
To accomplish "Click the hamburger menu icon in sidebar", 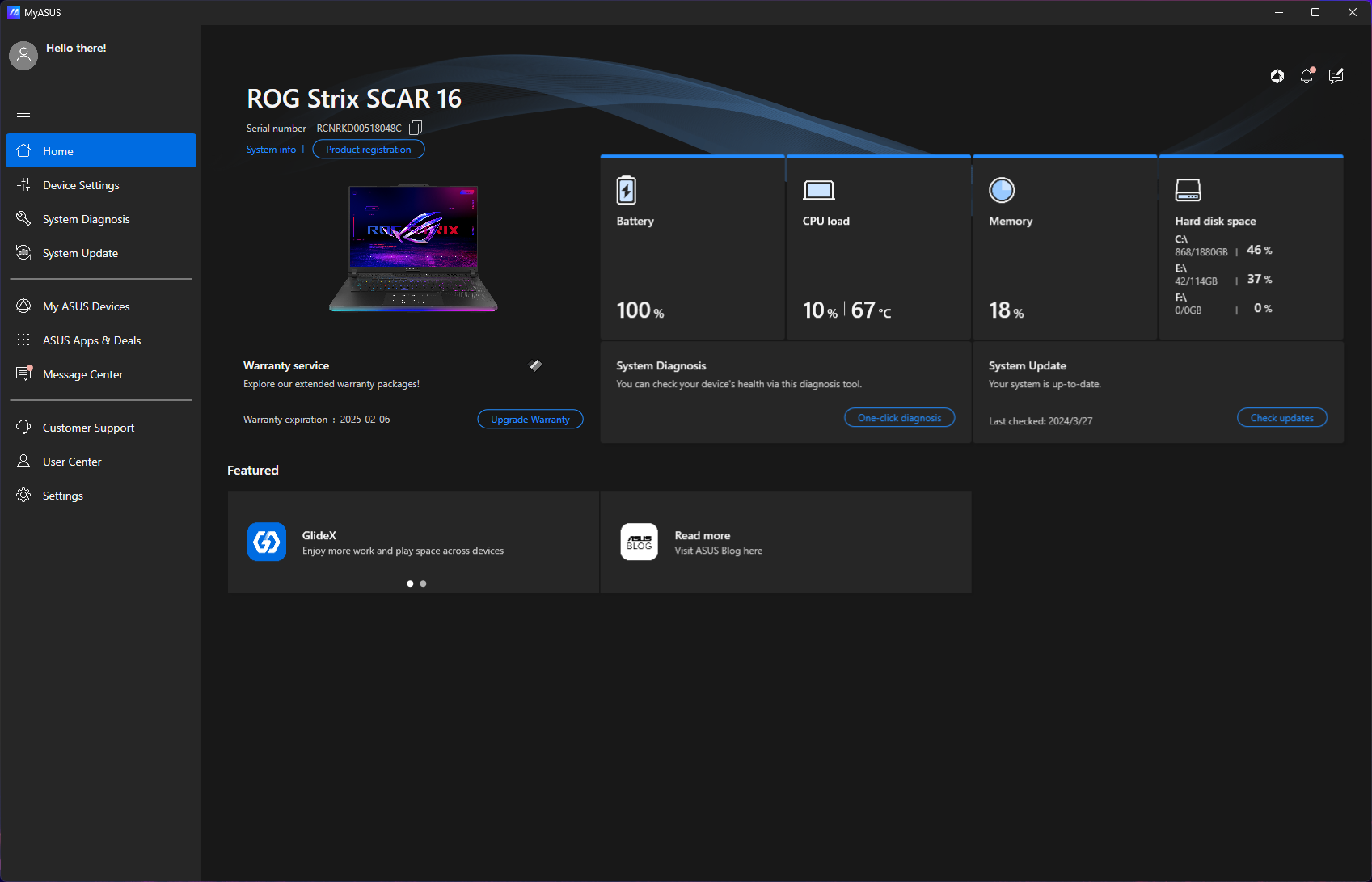I will (23, 116).
